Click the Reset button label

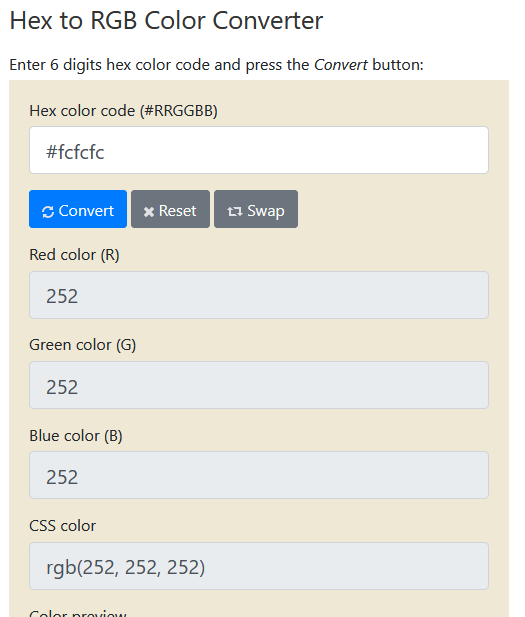(x=177, y=211)
